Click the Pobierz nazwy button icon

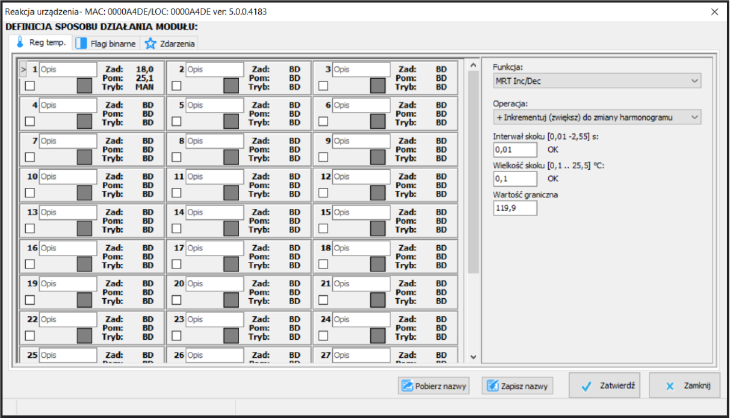point(407,386)
